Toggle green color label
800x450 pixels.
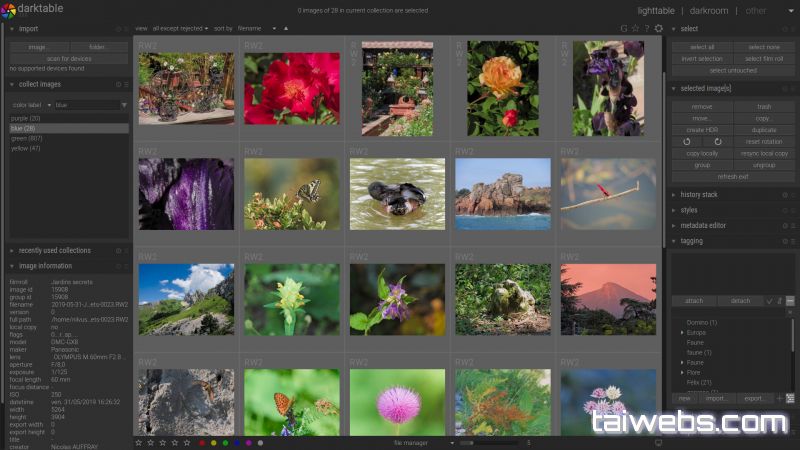(225, 442)
